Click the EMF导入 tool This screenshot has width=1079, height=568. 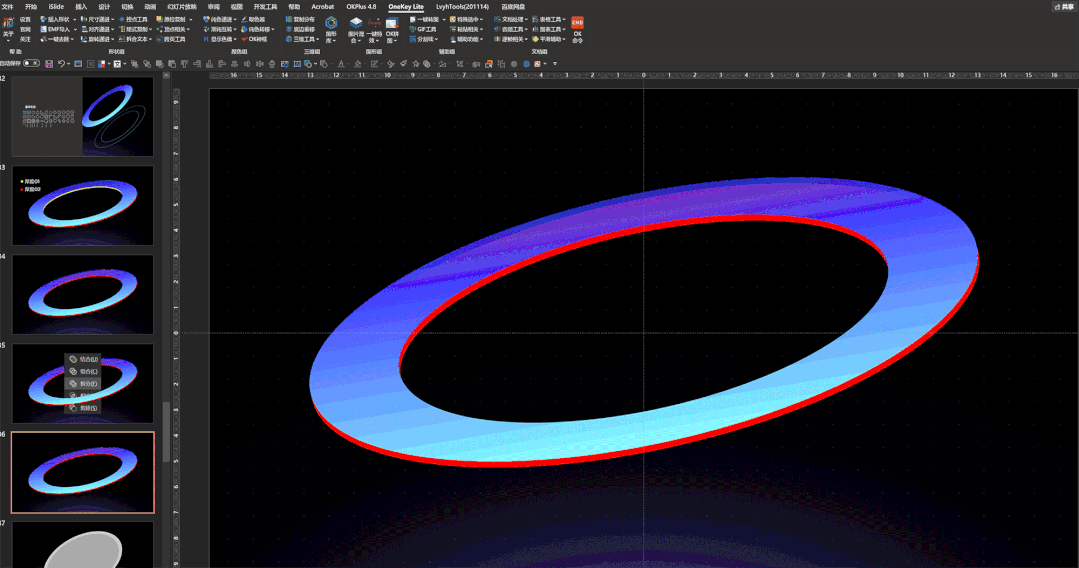click(x=55, y=30)
